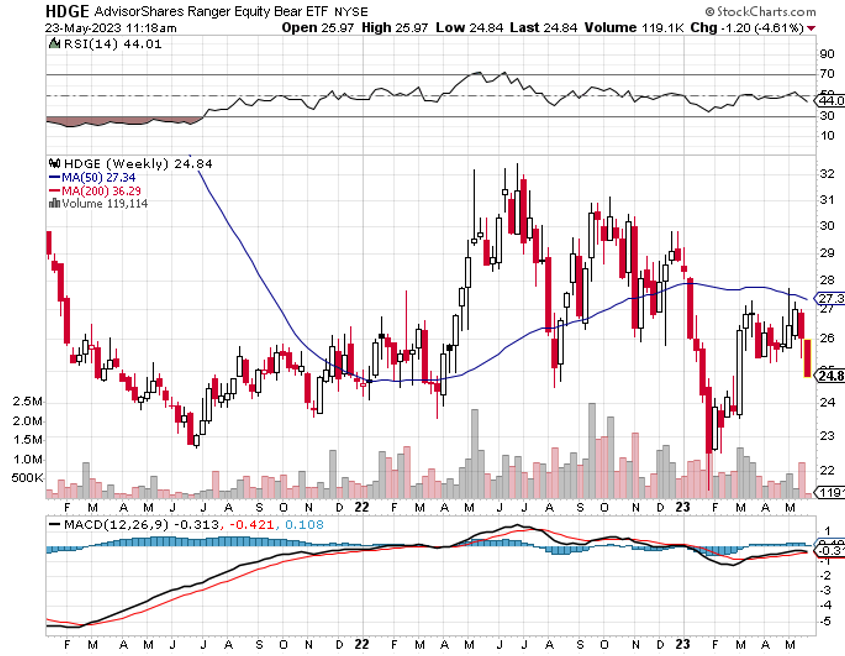Click the Open 25.97 value

coord(317,27)
